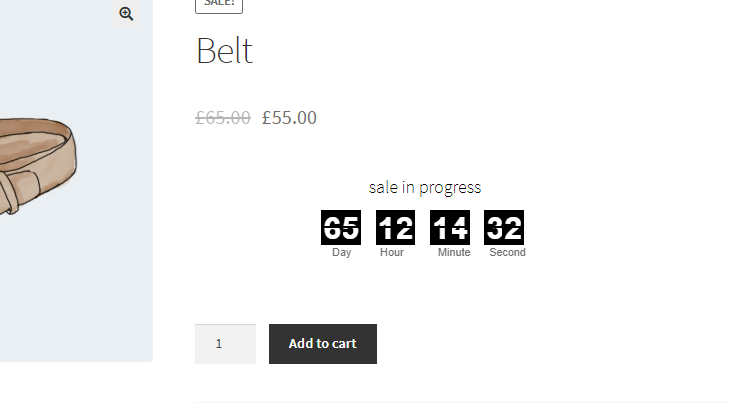This screenshot has height=416, width=730.
Task: Click the magnifier zoom icon on image
Action: 126,14
